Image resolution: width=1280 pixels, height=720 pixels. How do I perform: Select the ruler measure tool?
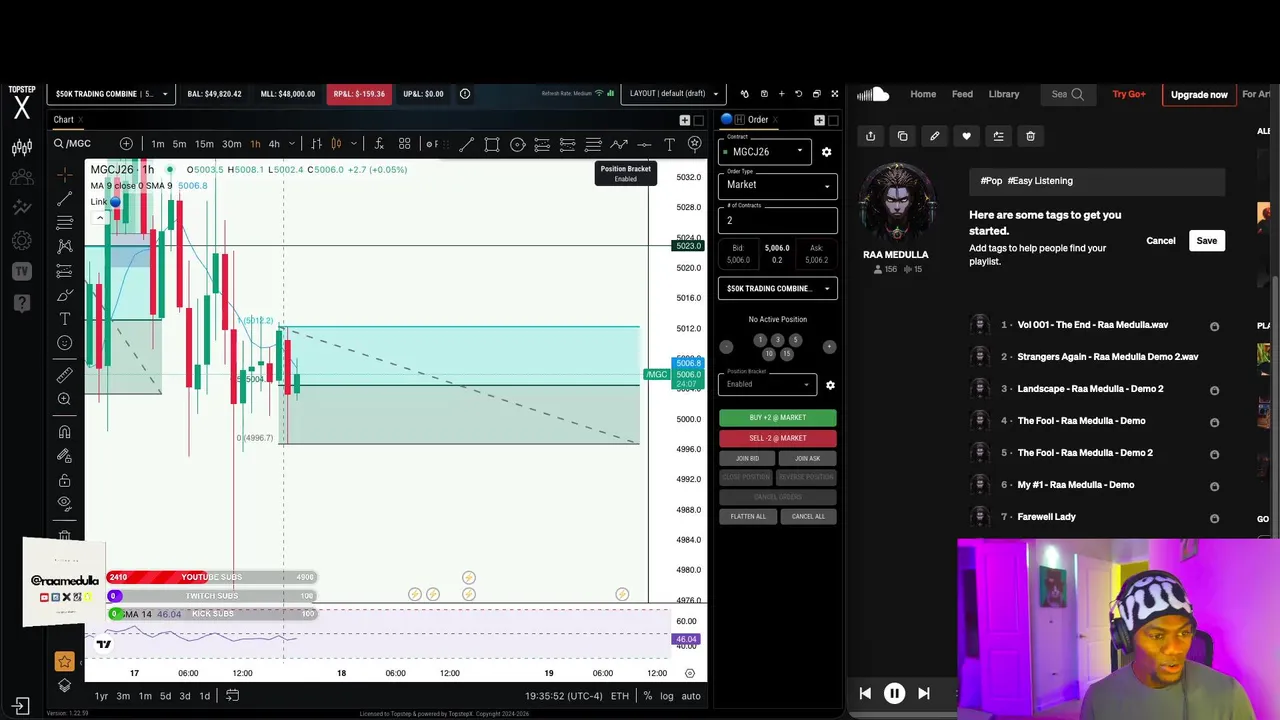coord(65,375)
